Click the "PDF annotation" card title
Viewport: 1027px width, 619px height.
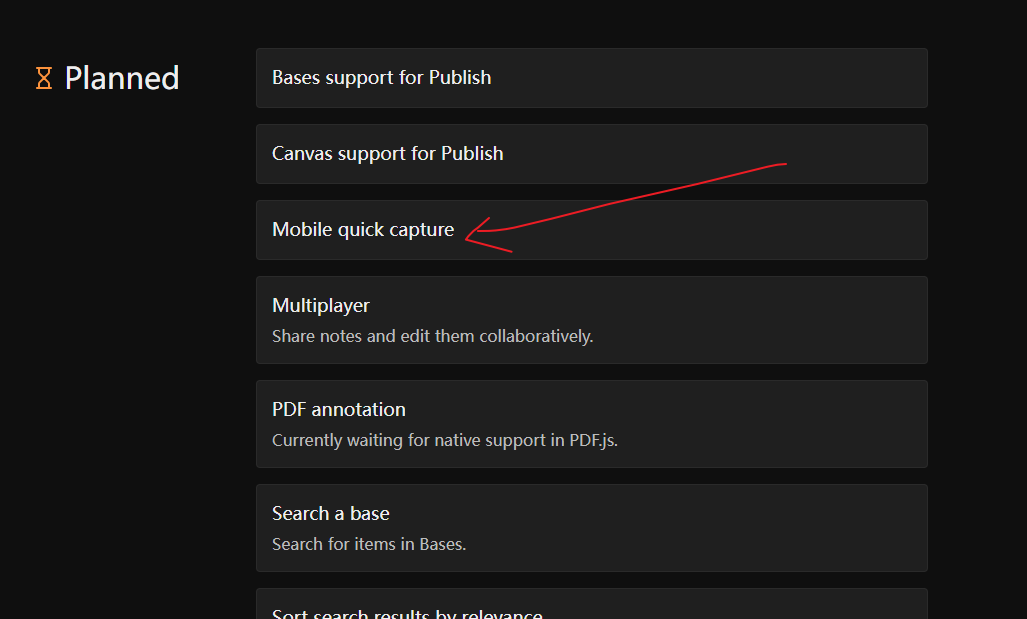pos(339,410)
